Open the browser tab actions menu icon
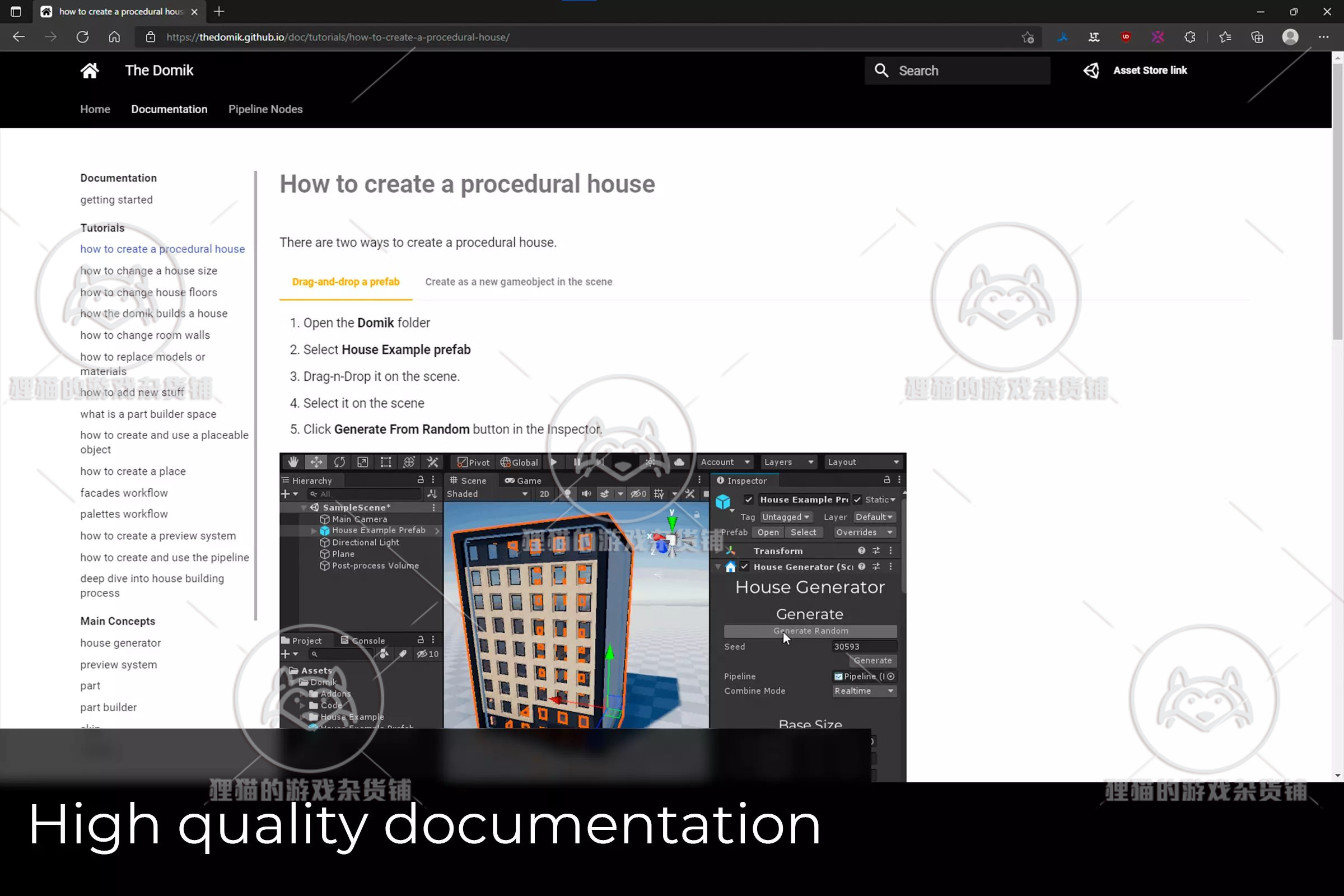Image resolution: width=1344 pixels, height=896 pixels. pos(16,11)
